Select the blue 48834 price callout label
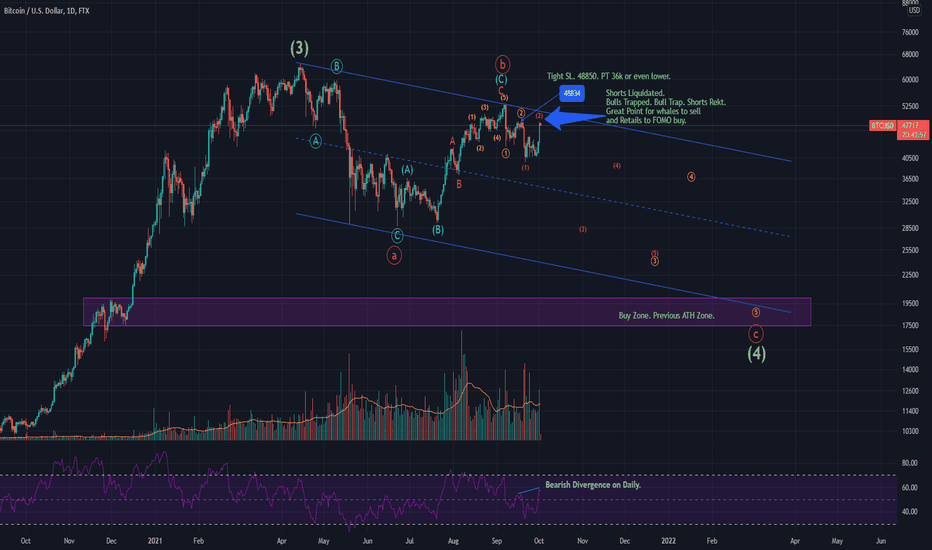This screenshot has width=932, height=550. (x=572, y=93)
